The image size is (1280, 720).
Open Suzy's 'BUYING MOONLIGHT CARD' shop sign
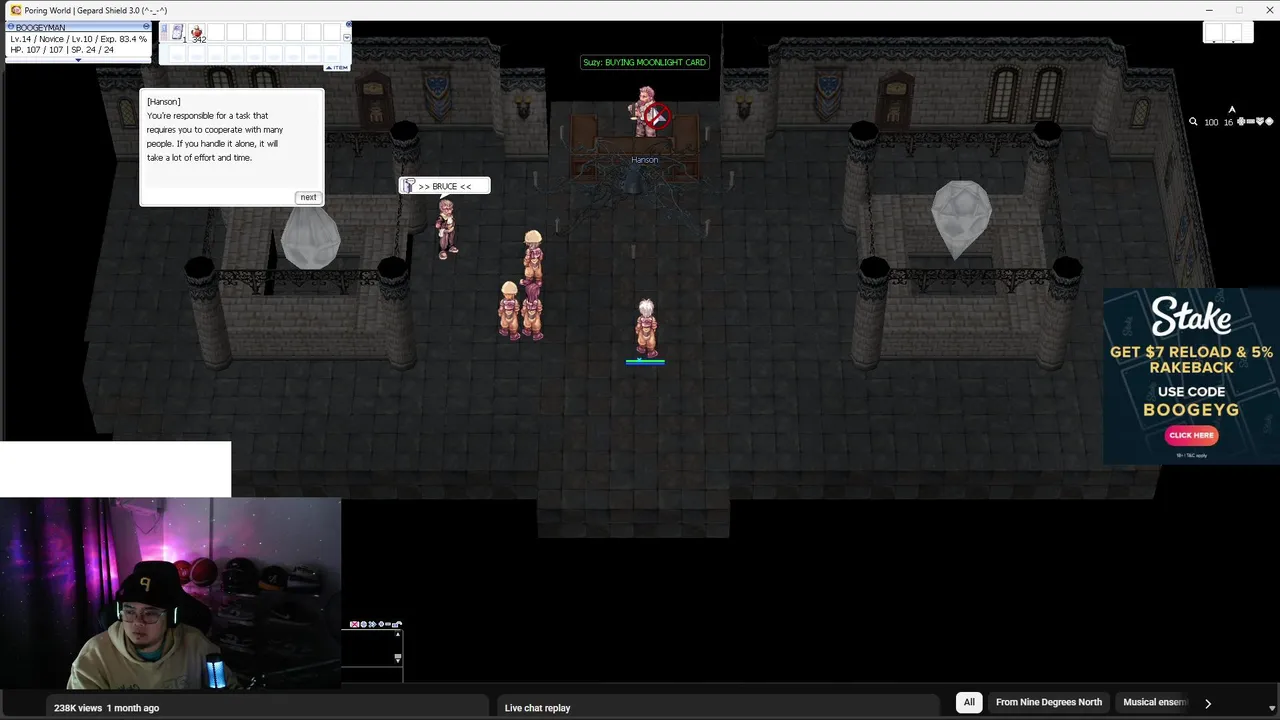(x=645, y=62)
